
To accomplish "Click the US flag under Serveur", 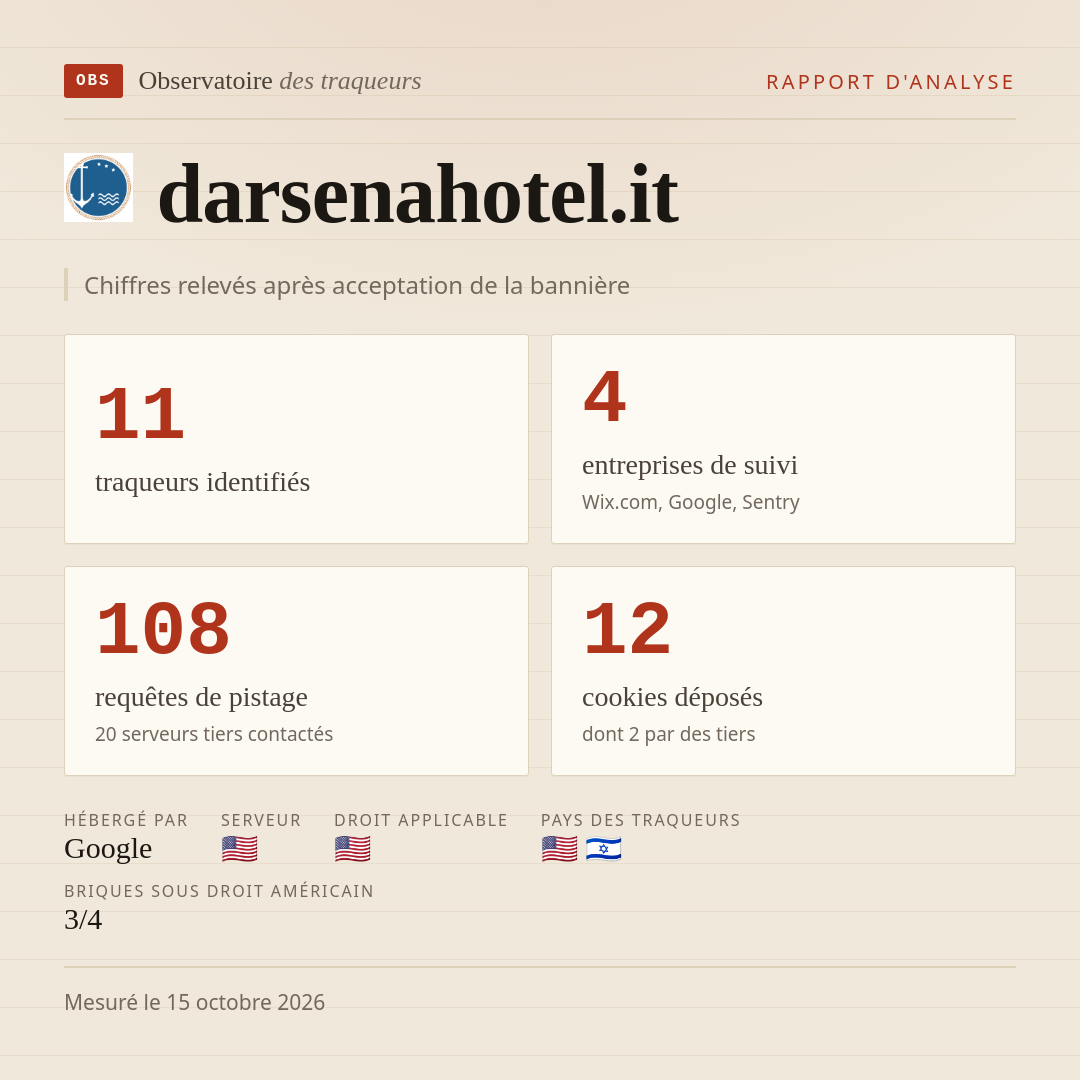I will click(240, 849).
